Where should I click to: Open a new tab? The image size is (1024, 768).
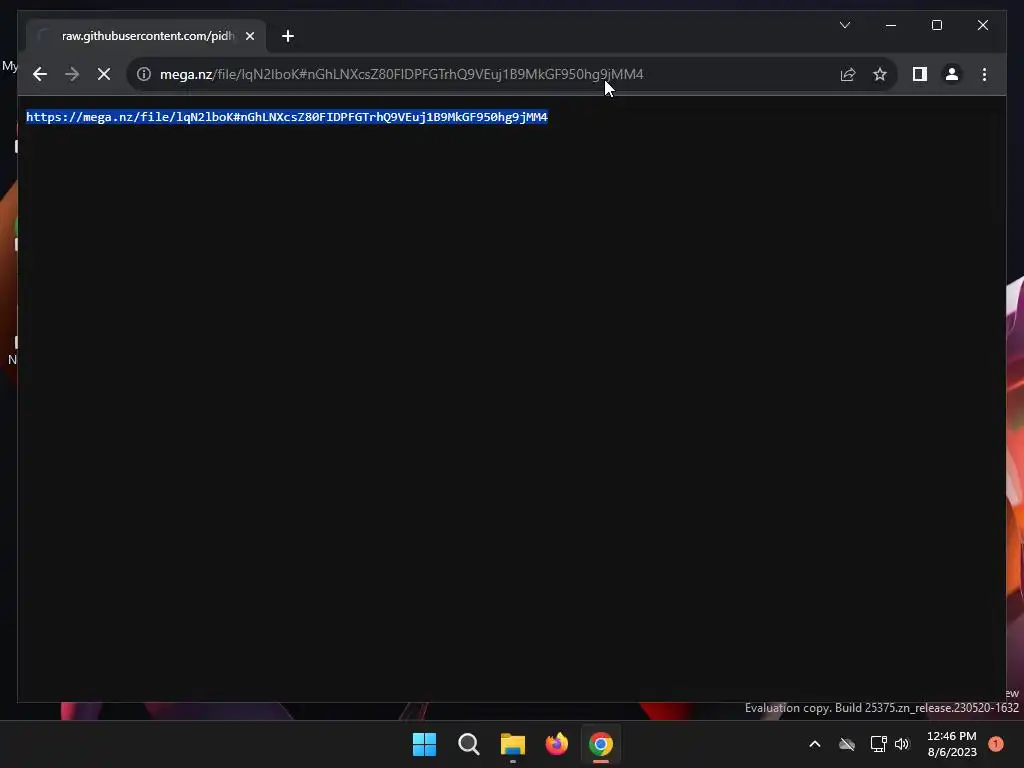[287, 36]
